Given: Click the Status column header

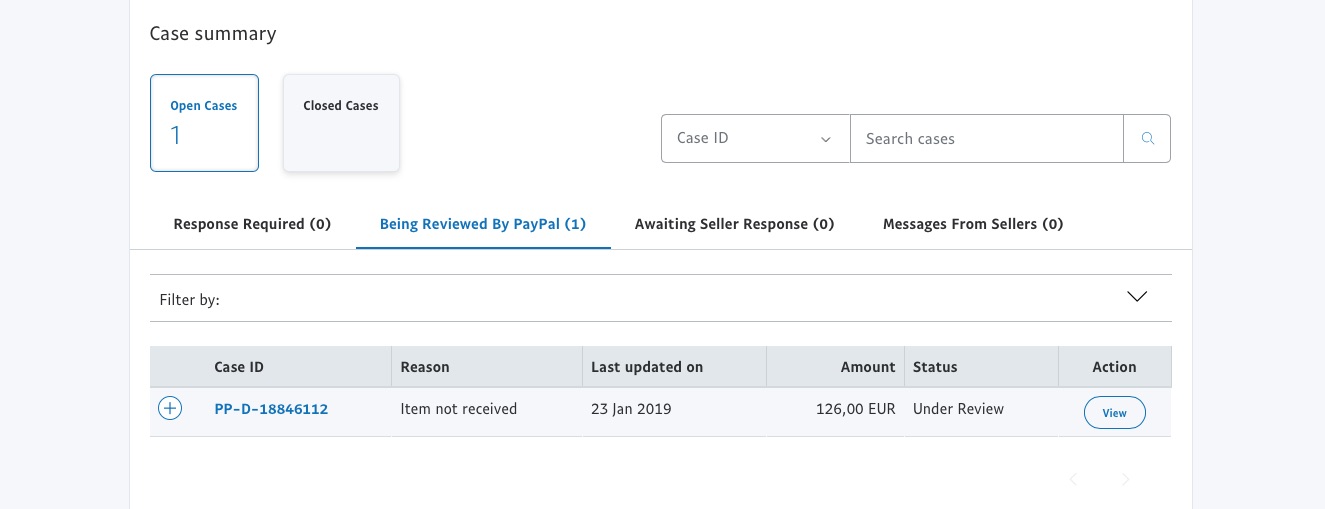Looking at the screenshot, I should coord(935,367).
